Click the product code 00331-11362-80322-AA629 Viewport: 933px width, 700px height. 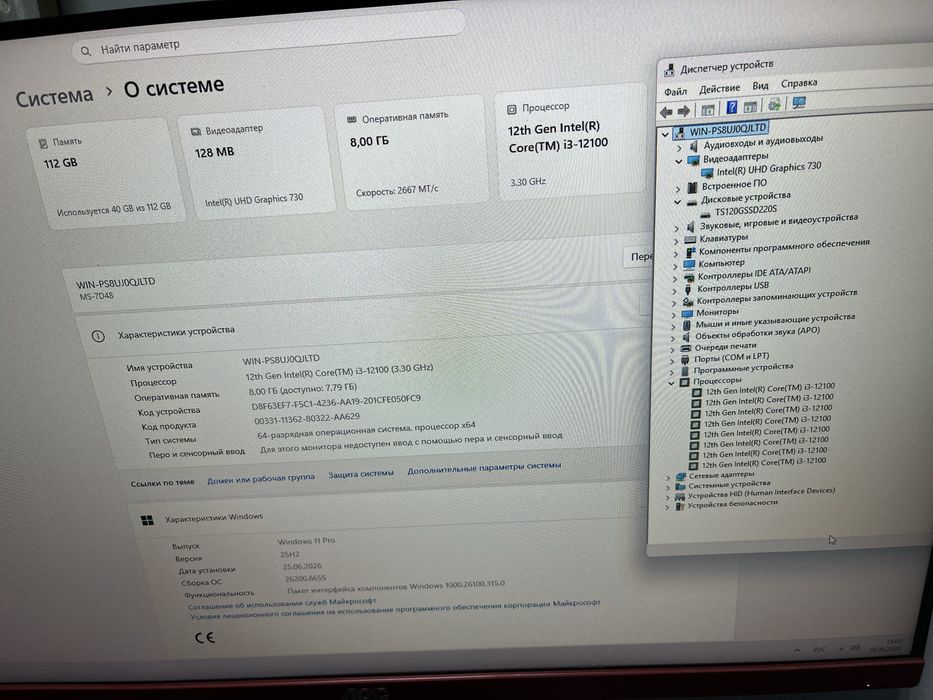[x=307, y=418]
